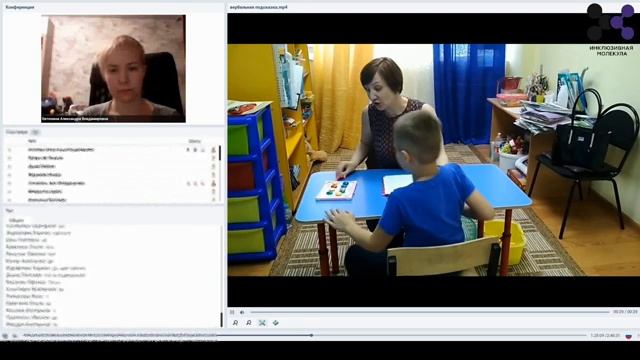This screenshot has height=360, width=640.
Task: Click the dark microphone icon in top participant row
Action: point(188,150)
